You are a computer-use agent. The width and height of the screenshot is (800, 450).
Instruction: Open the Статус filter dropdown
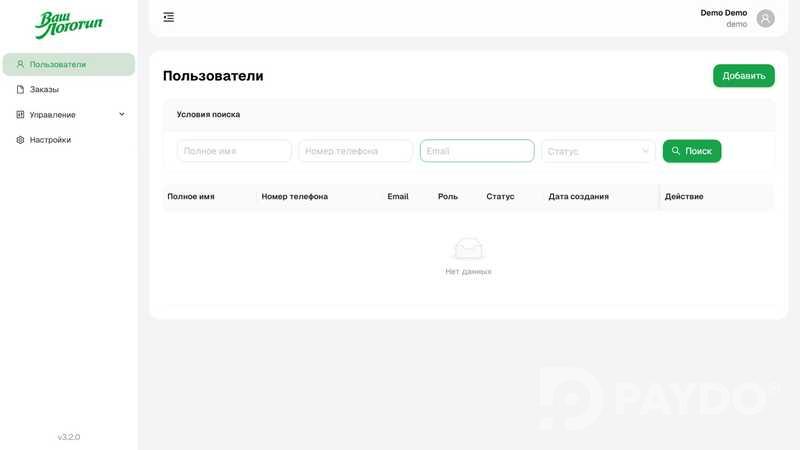[x=598, y=152]
